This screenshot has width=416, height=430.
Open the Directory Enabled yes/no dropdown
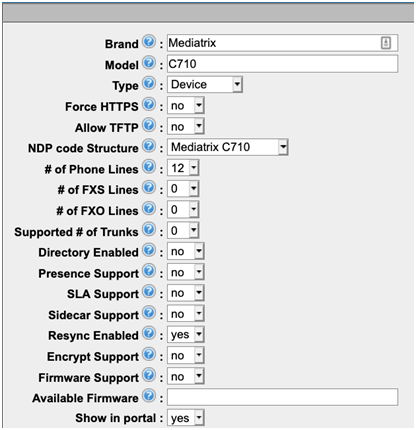pos(186,251)
